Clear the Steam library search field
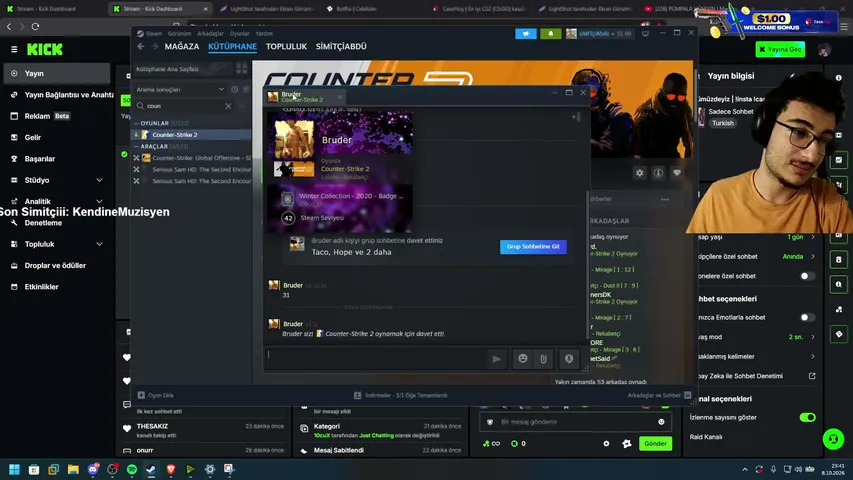Image resolution: width=853 pixels, height=480 pixels. pos(228,106)
